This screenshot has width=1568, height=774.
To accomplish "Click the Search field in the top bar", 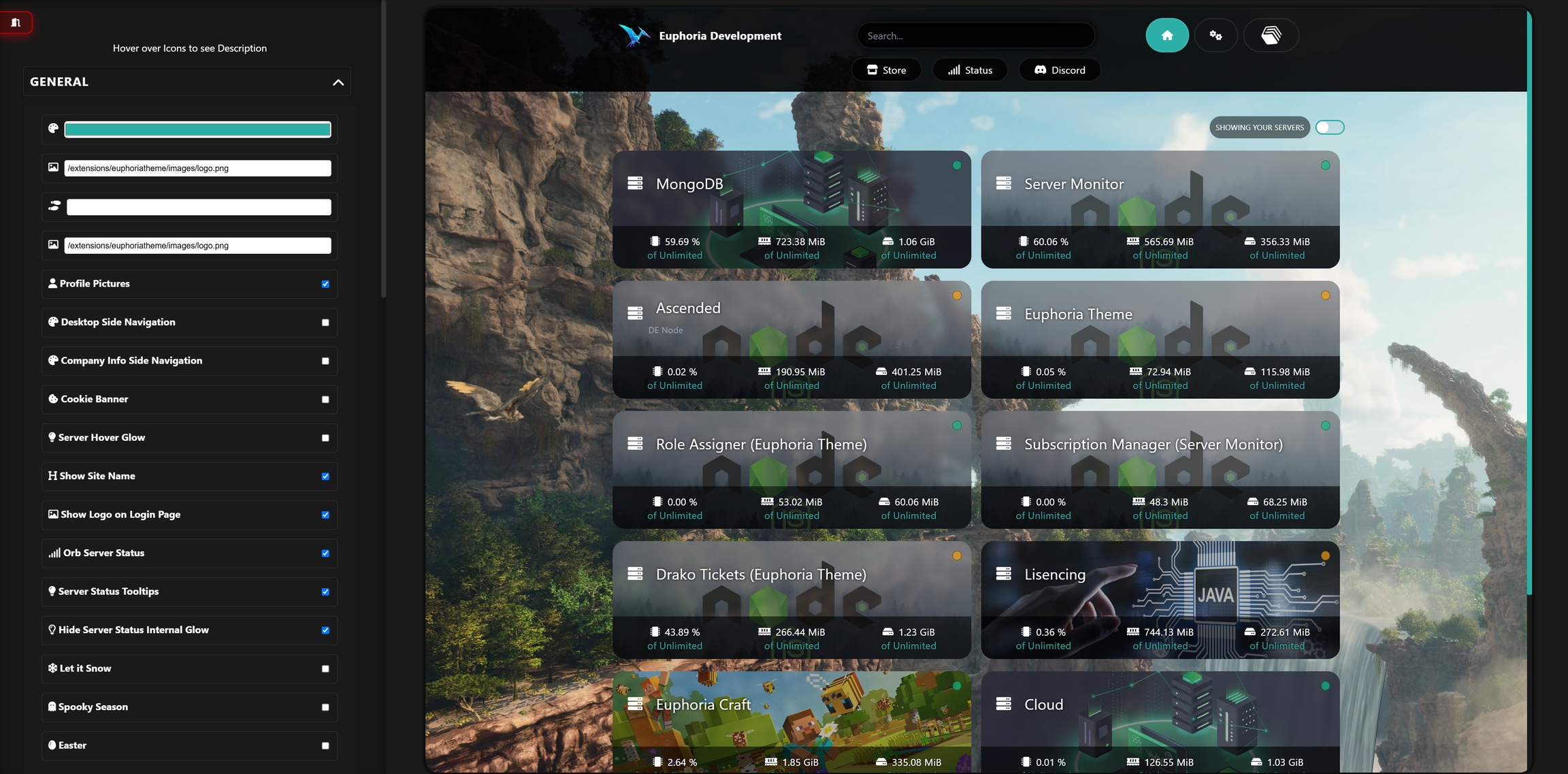I will (x=975, y=35).
